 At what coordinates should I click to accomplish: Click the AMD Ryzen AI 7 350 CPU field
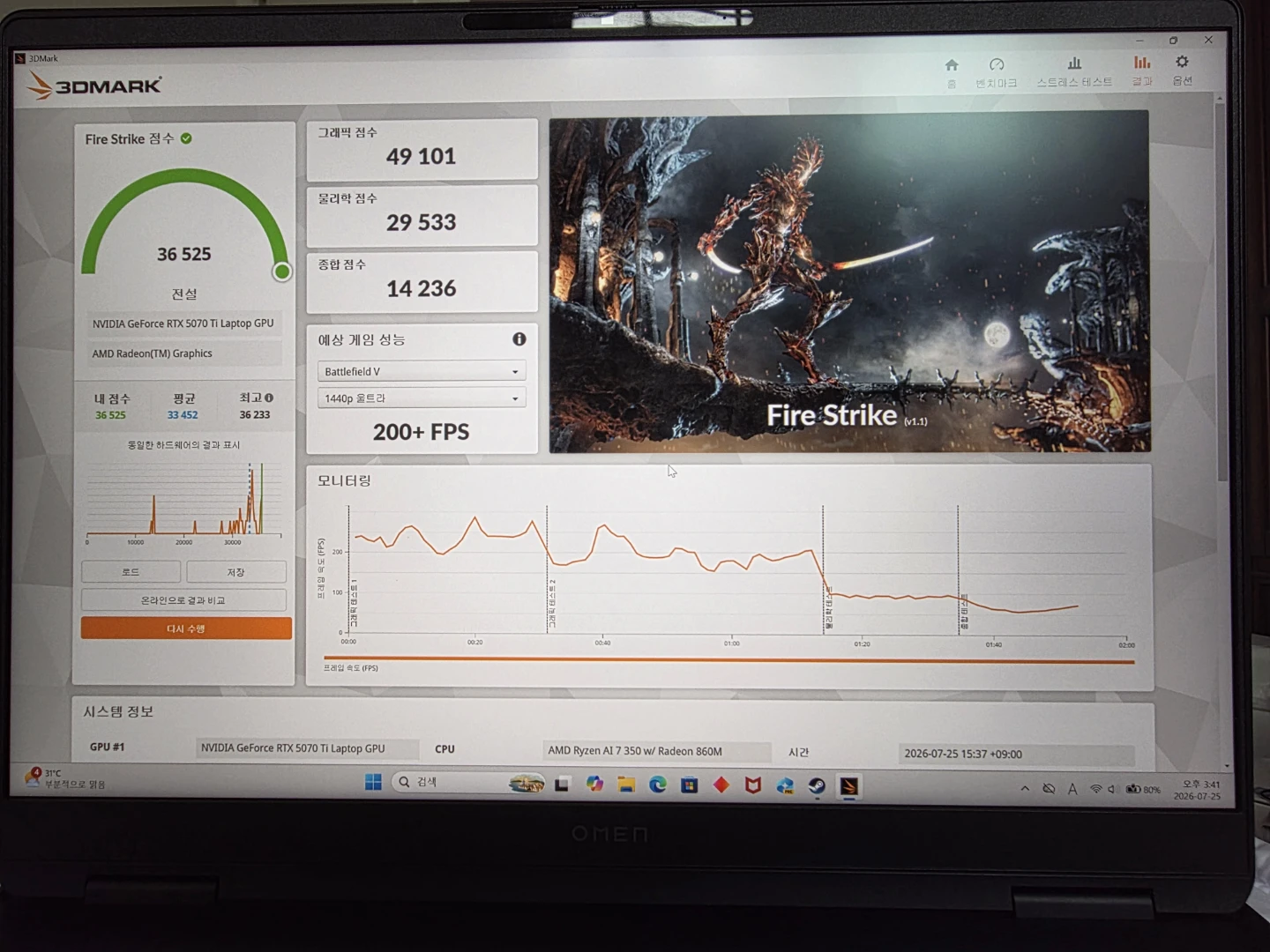657,751
